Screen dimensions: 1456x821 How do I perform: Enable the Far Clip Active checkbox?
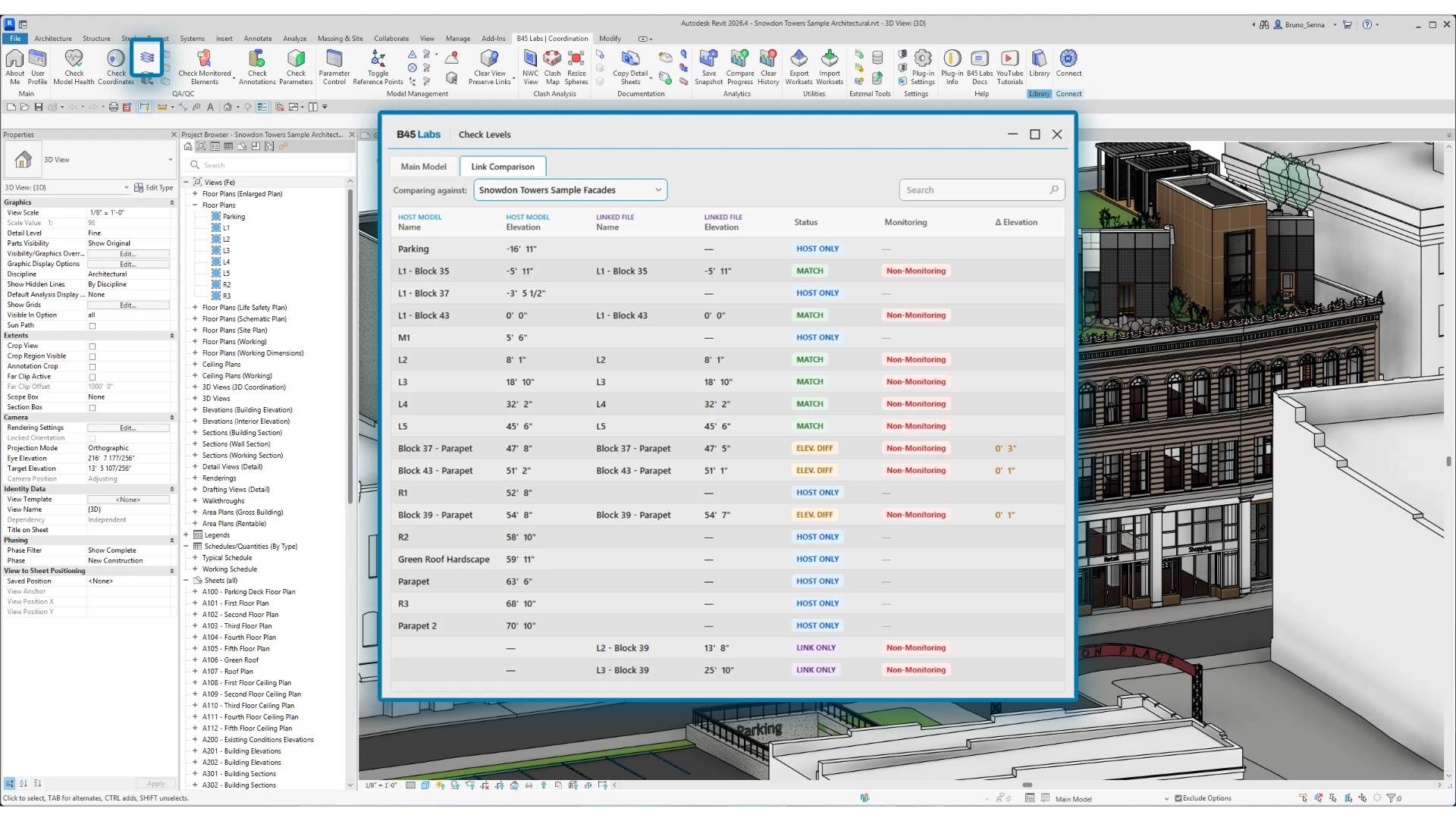[x=93, y=377]
